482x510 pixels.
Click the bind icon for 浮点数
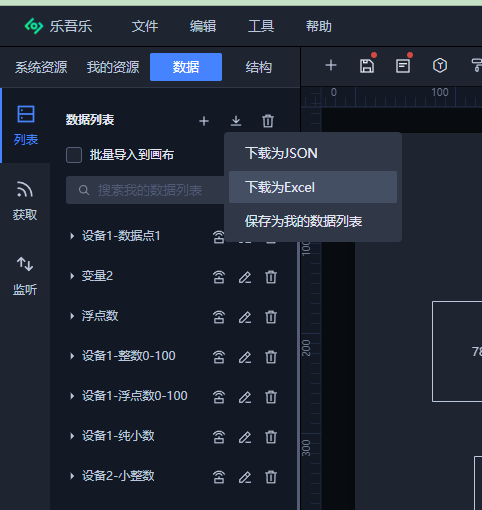(219, 317)
